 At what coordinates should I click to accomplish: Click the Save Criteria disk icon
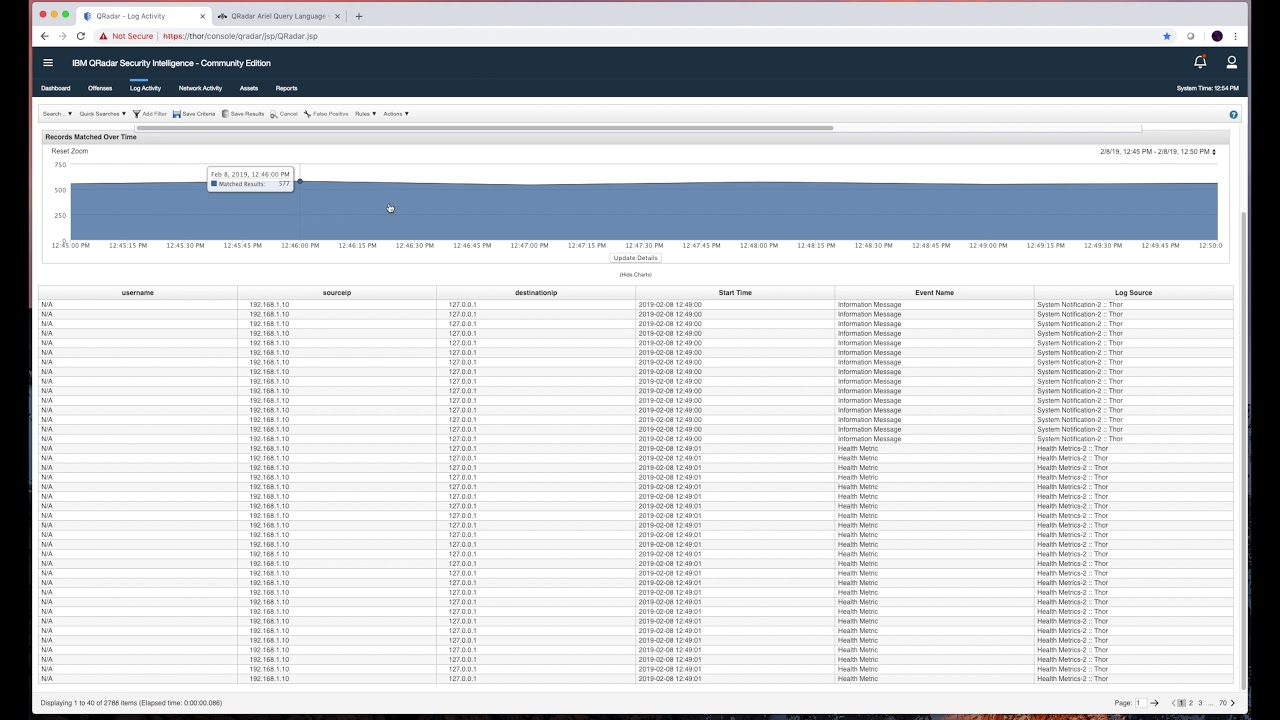tap(176, 114)
